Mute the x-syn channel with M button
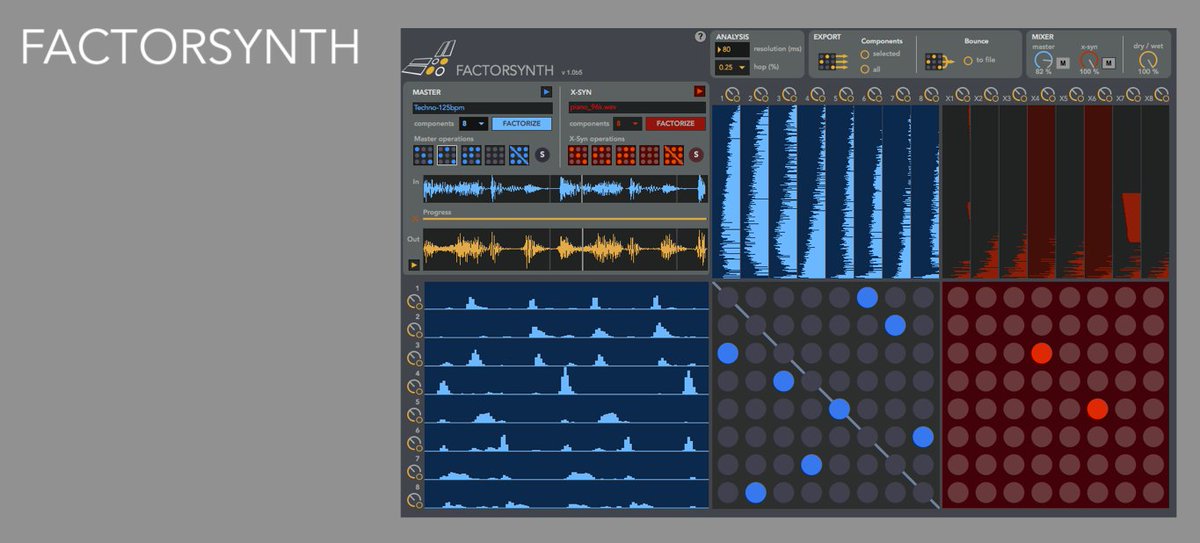This screenshot has height=543, width=1200. pos(1109,63)
